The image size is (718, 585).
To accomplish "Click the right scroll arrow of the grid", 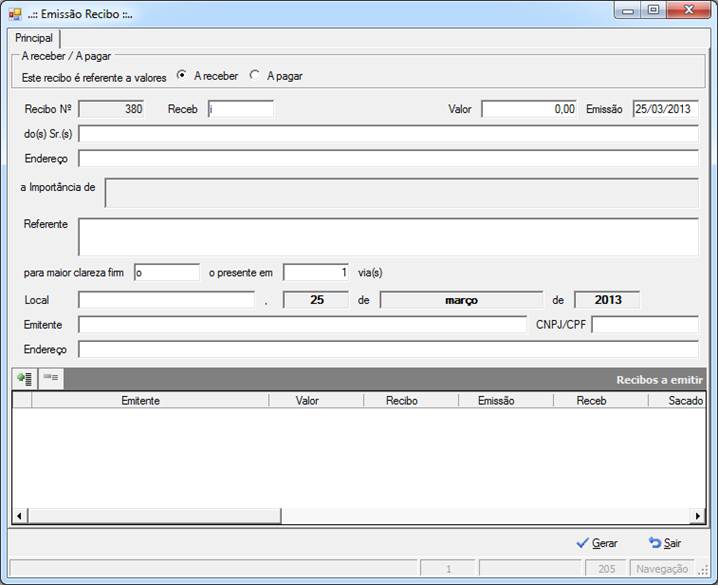I will coord(697,516).
